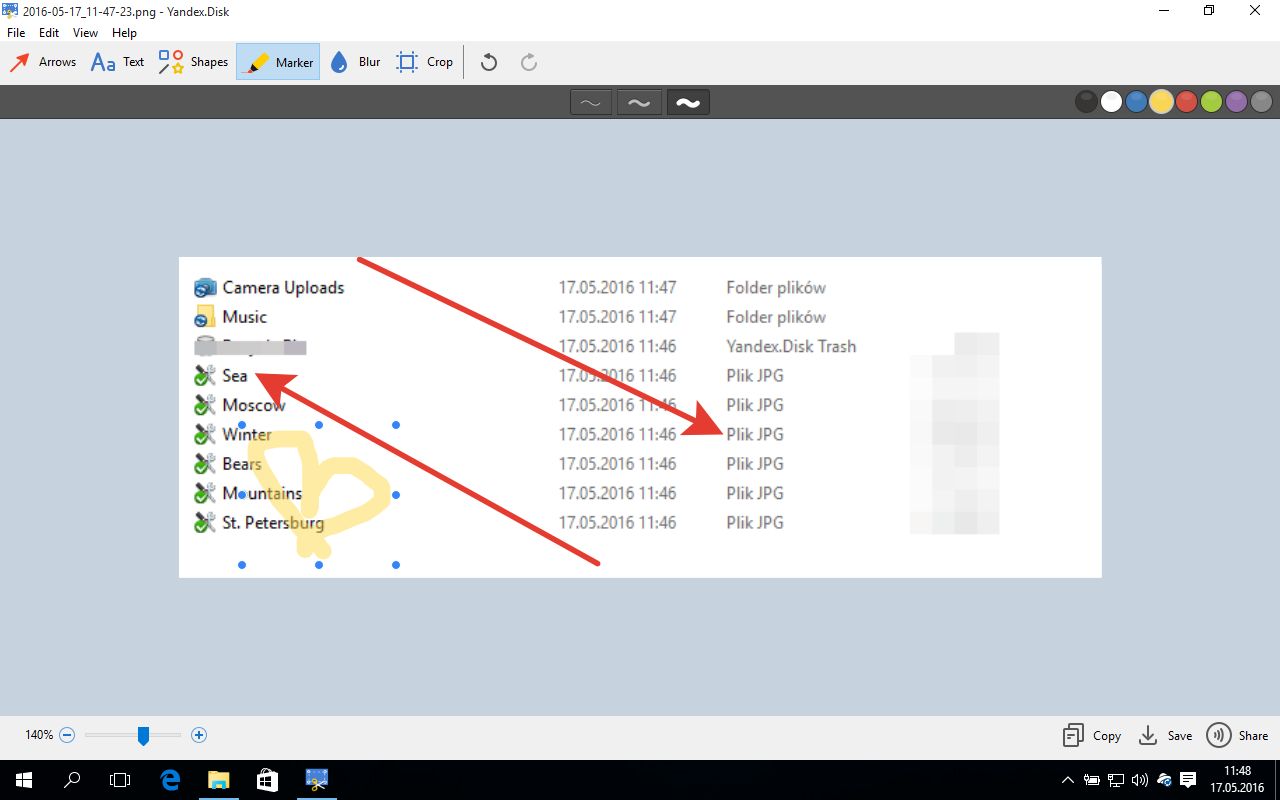1280x800 pixels.
Task: Click the battery icon in the system tray
Action: pyautogui.click(x=1092, y=780)
